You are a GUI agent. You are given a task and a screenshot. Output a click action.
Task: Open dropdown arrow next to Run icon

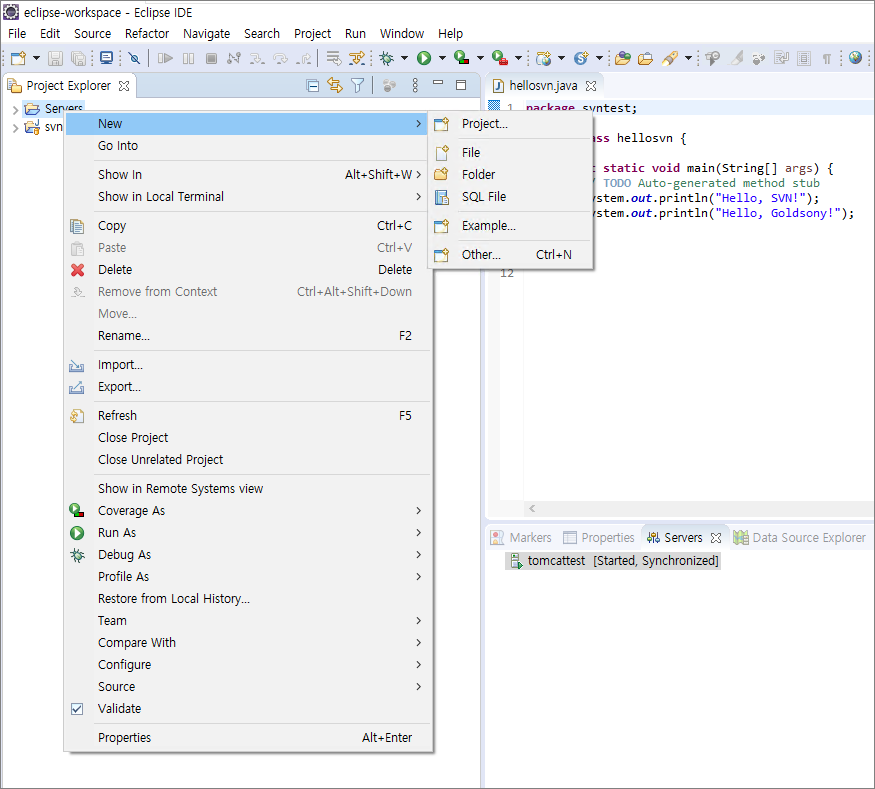[442, 58]
